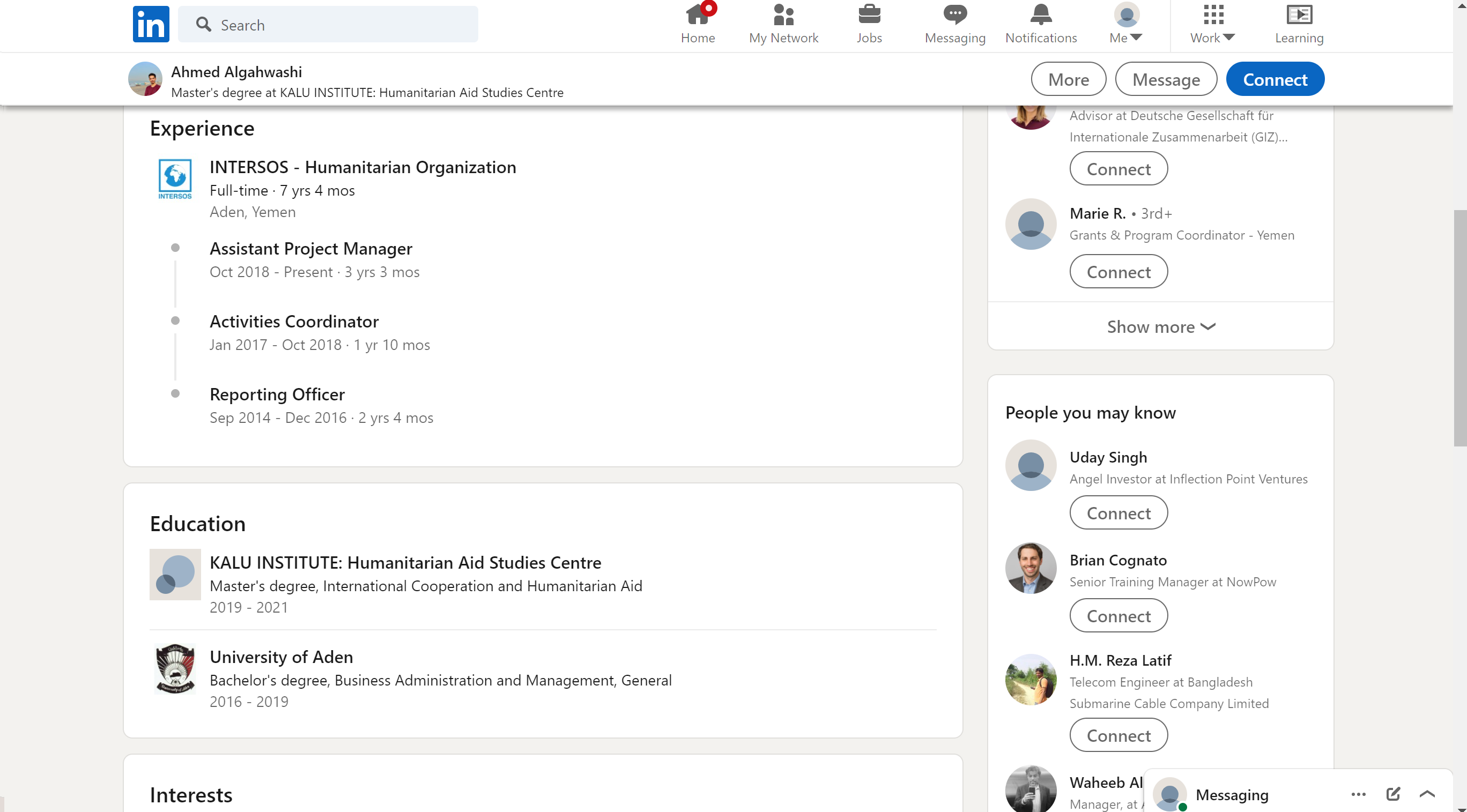Expand Show more people list
The height and width of the screenshot is (812, 1467).
[1161, 327]
